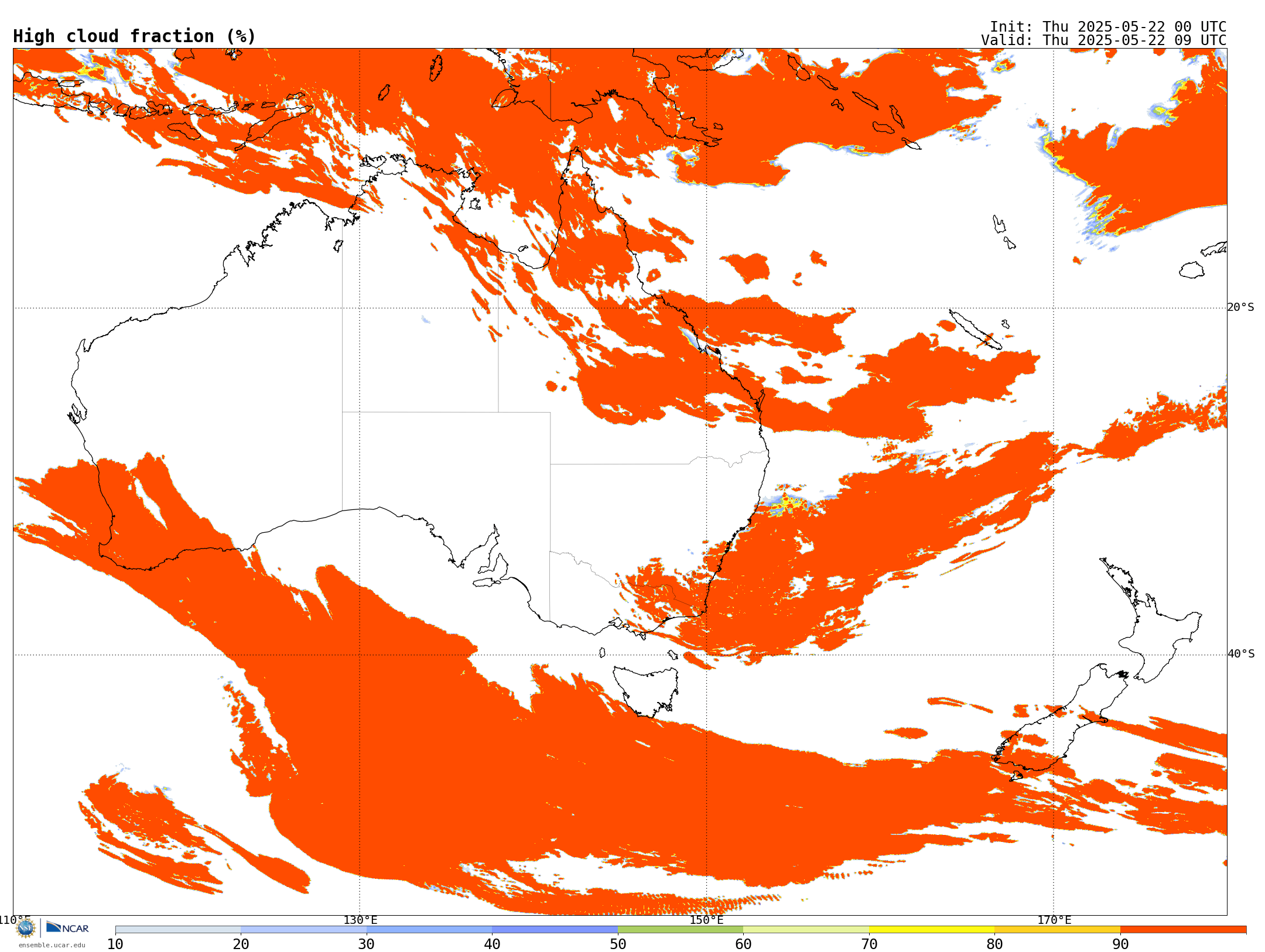1265x952 pixels.
Task: Click the colorbar tick label 50
Action: tap(618, 944)
